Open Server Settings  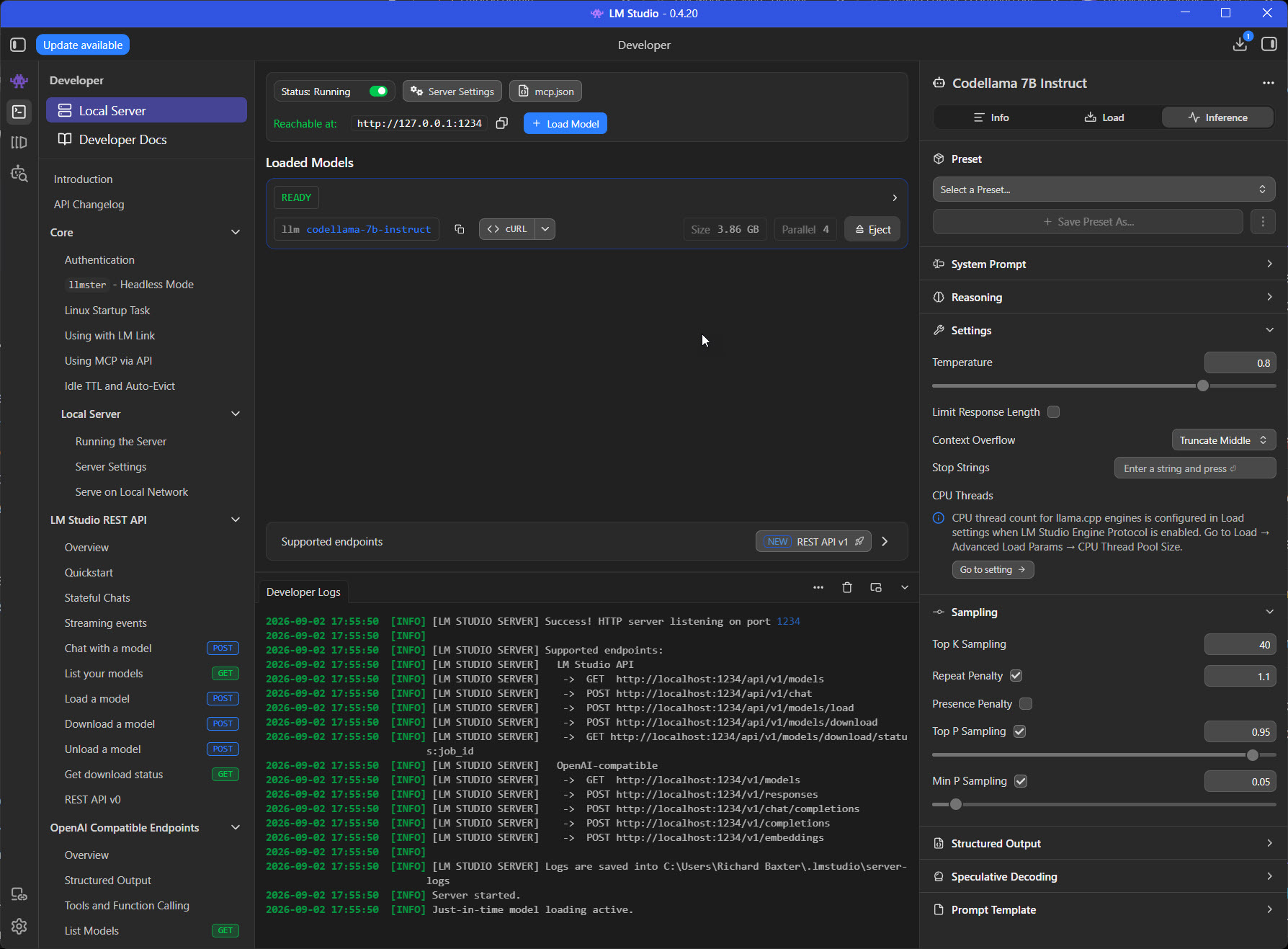(x=452, y=92)
